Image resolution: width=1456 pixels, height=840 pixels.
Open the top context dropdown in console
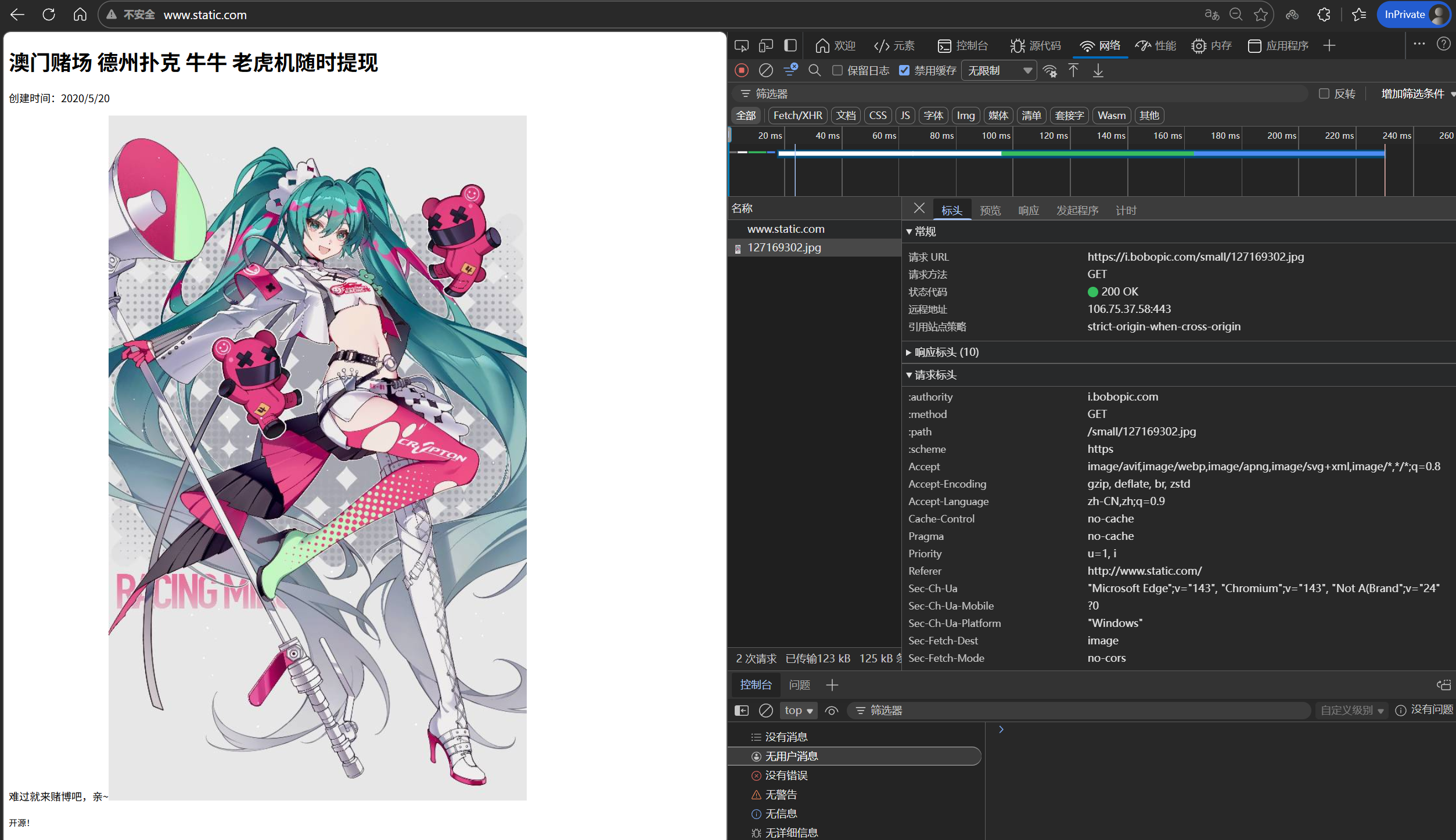click(798, 711)
